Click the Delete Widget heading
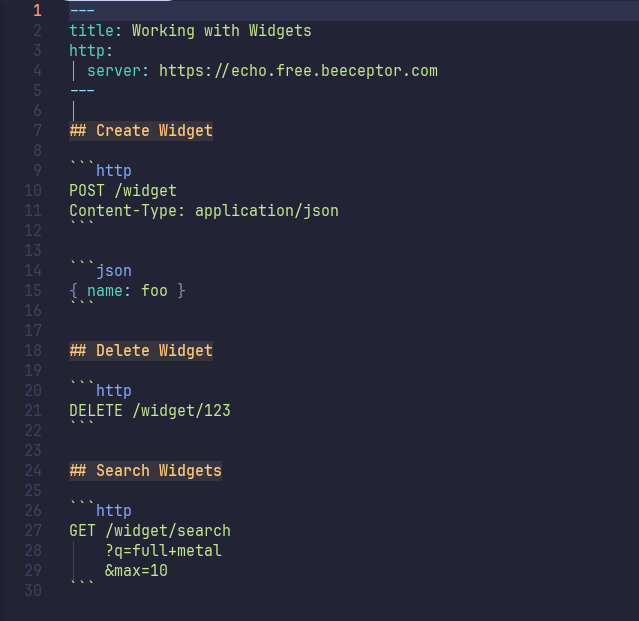639x621 pixels. [141, 351]
